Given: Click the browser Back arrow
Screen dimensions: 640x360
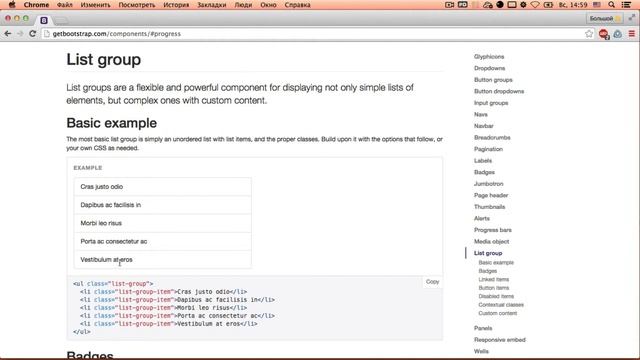Looking at the screenshot, I should [8, 34].
